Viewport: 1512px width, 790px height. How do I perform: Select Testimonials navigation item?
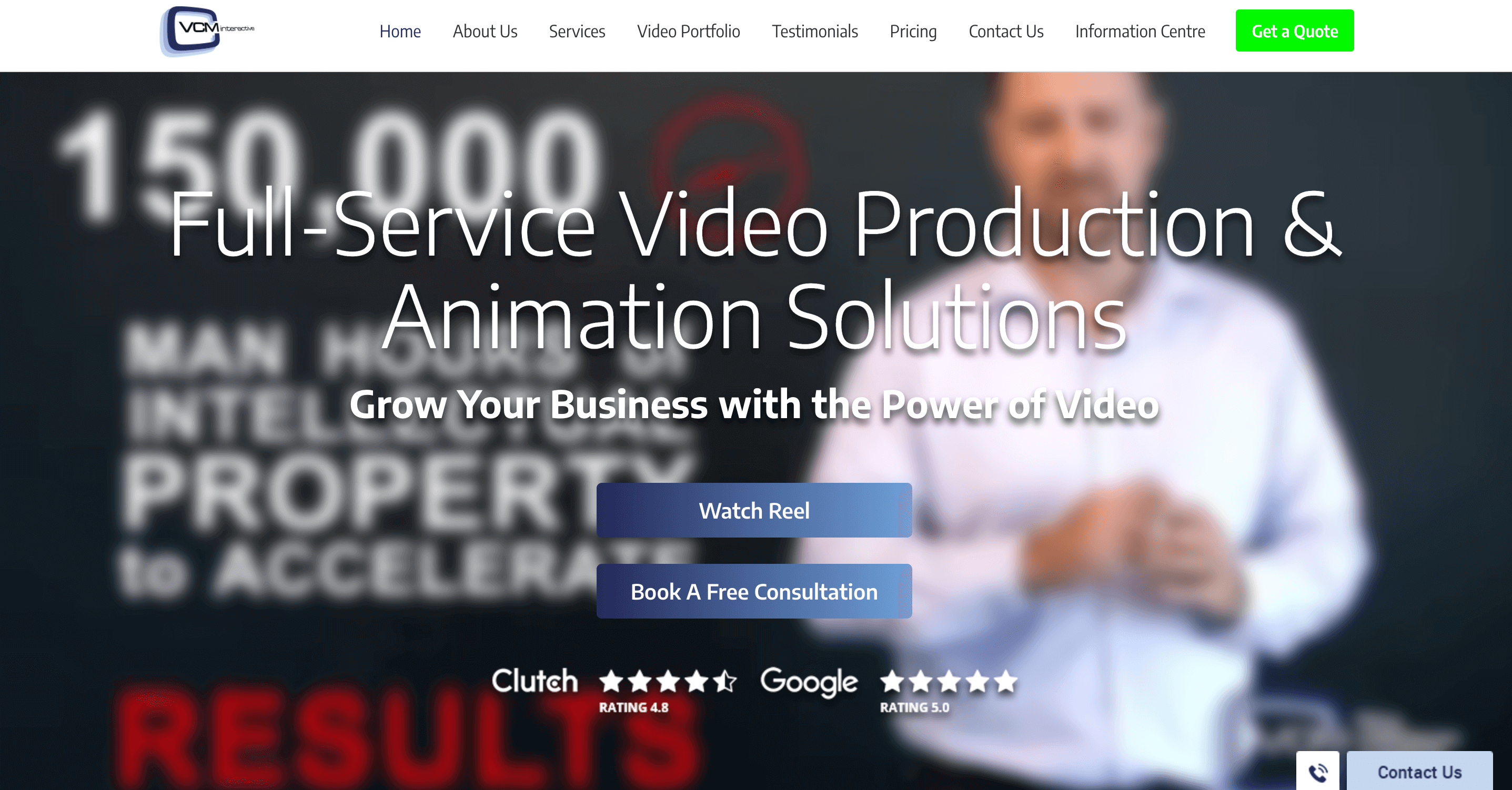point(815,31)
